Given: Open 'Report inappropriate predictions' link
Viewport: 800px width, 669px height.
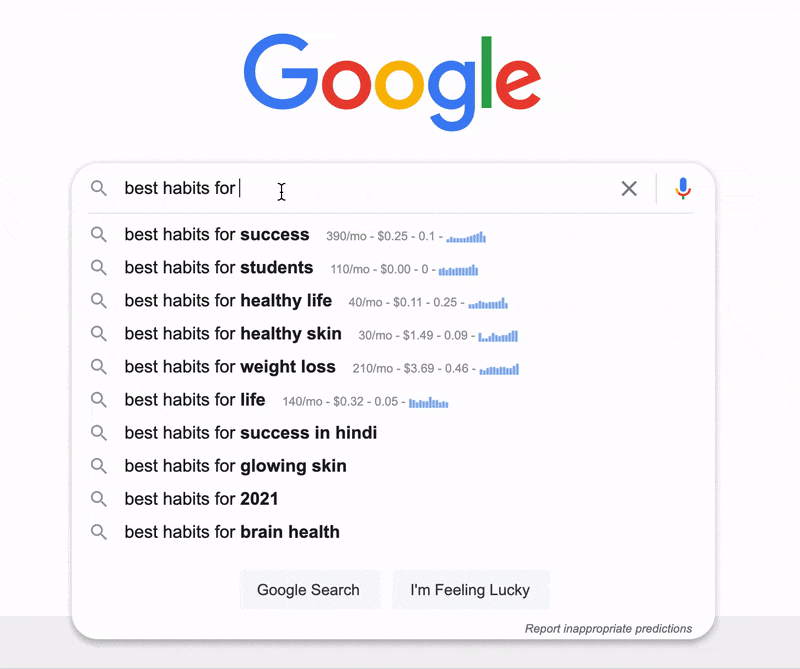Looking at the screenshot, I should click(608, 629).
